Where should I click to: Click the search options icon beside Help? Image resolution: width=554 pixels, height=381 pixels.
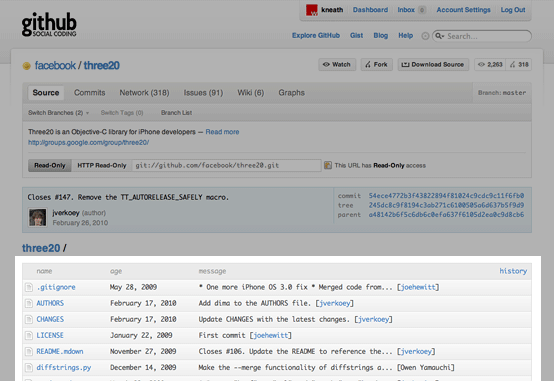coord(425,36)
